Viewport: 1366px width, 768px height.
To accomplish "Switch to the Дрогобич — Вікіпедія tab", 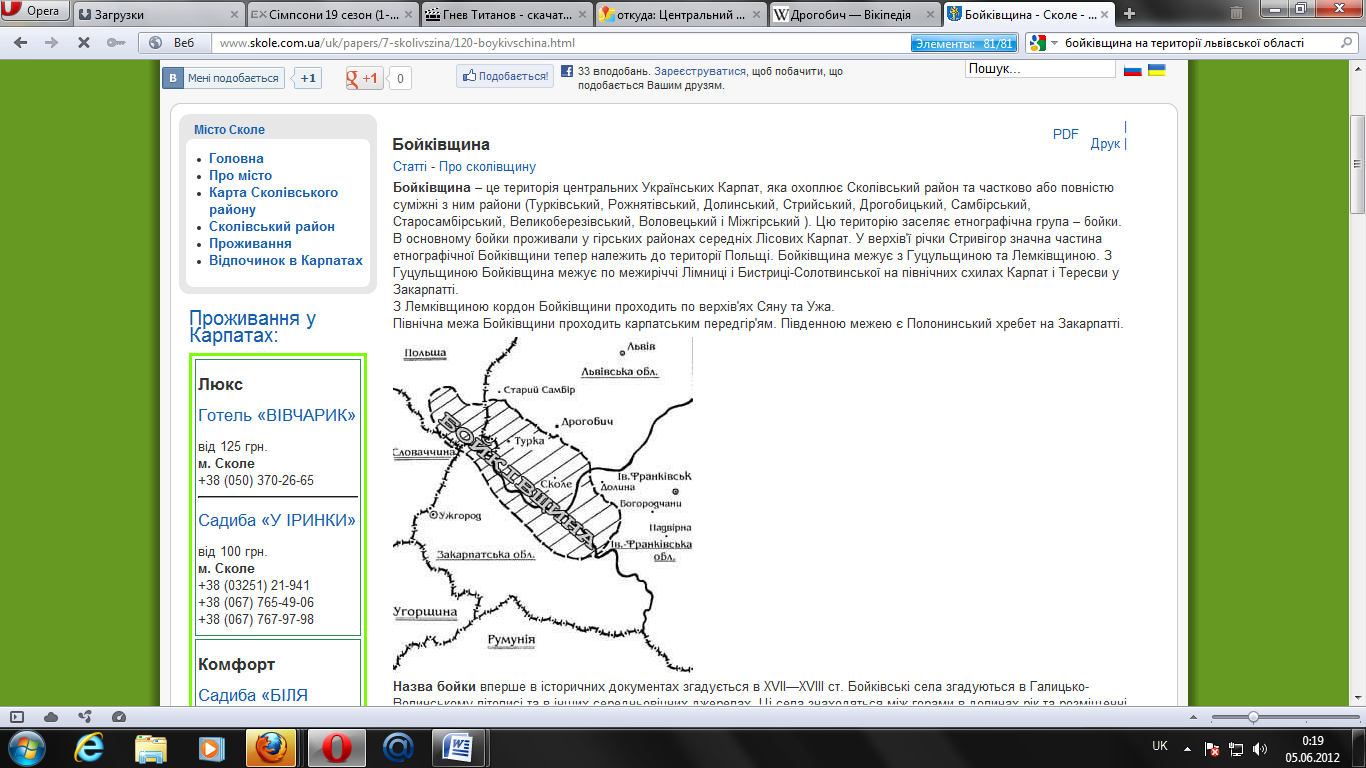I will click(x=853, y=15).
